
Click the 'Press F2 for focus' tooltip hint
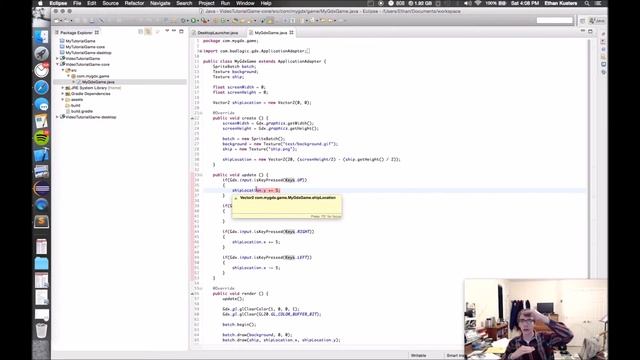coord(325,216)
